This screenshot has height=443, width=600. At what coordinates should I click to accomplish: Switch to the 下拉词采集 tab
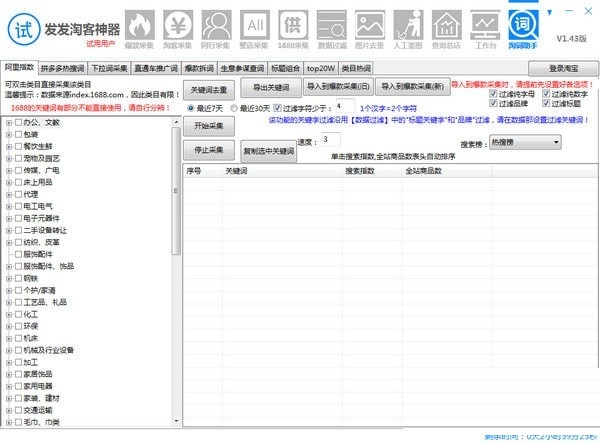[109, 68]
